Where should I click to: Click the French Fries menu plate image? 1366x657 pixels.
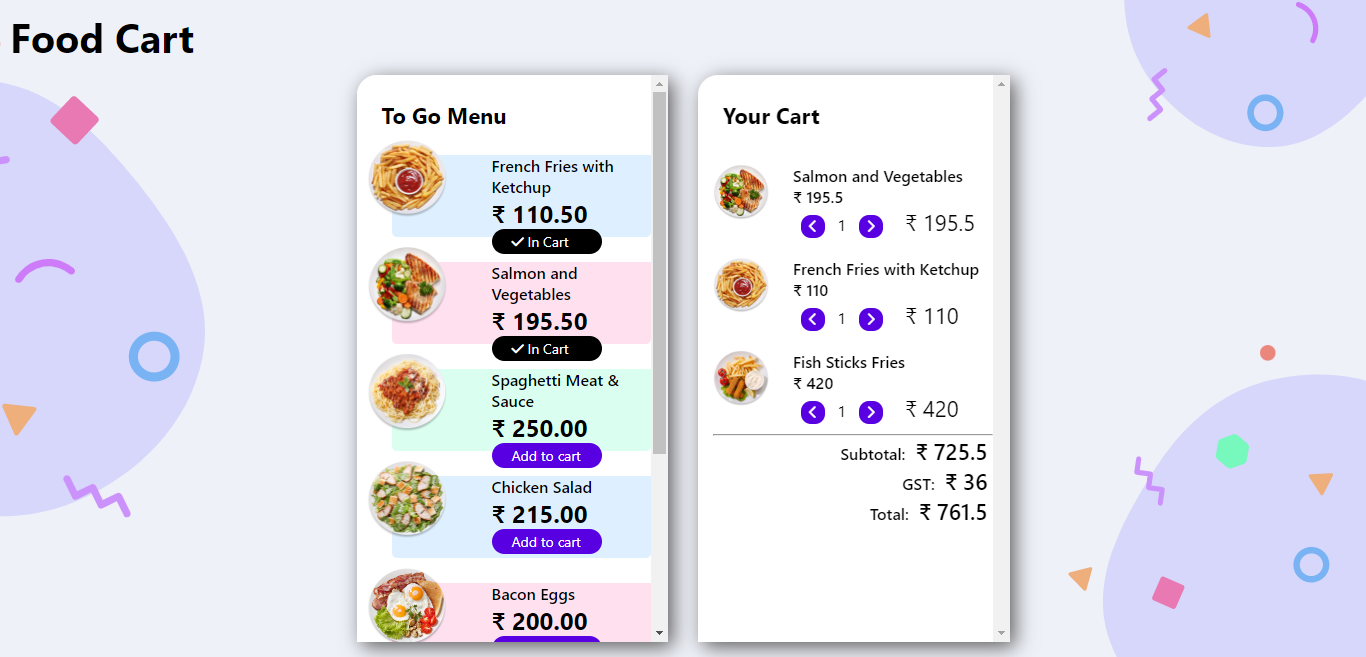407,178
